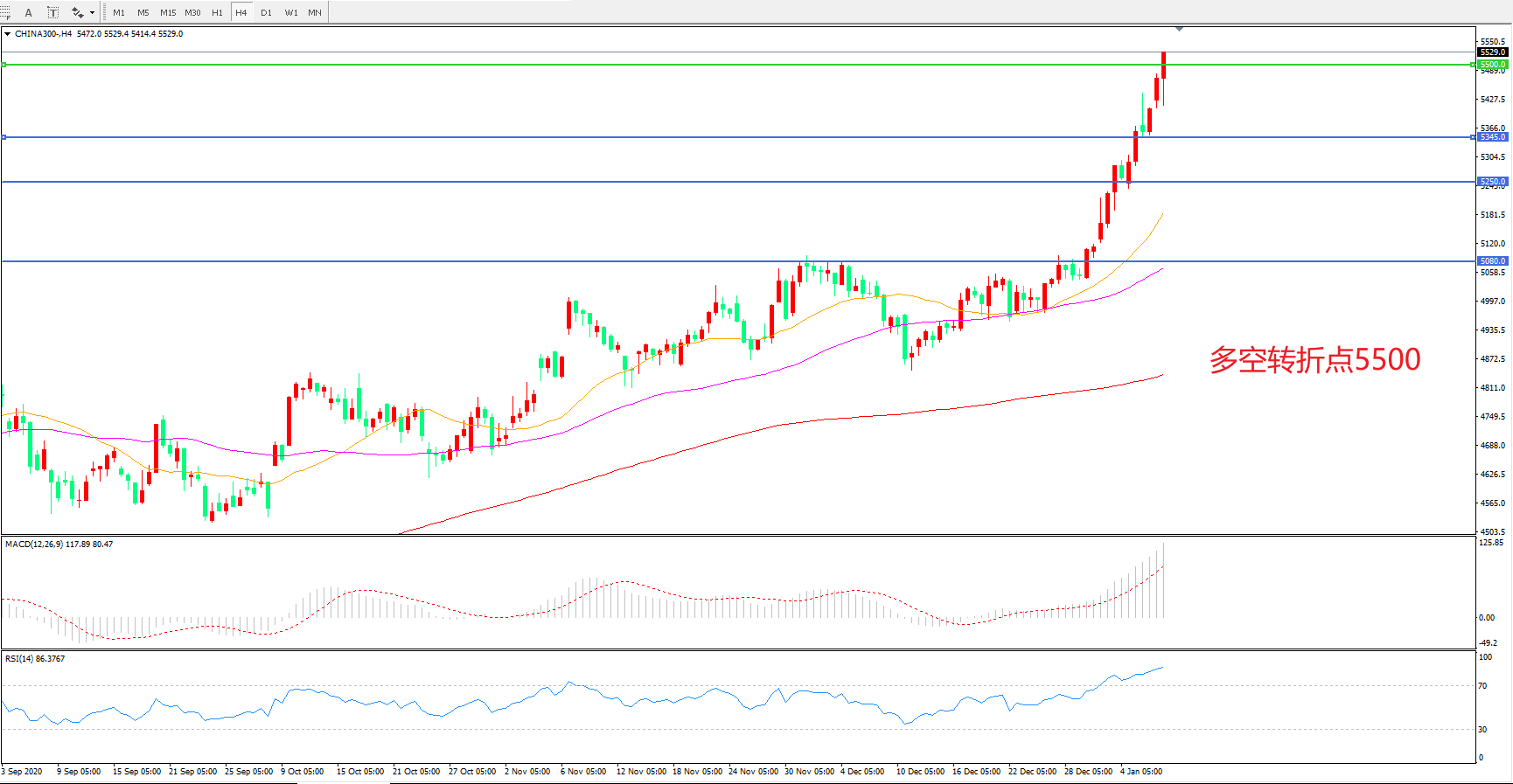The width and height of the screenshot is (1513, 784).
Task: Switch chart to D1 timeframe
Action: coord(266,12)
